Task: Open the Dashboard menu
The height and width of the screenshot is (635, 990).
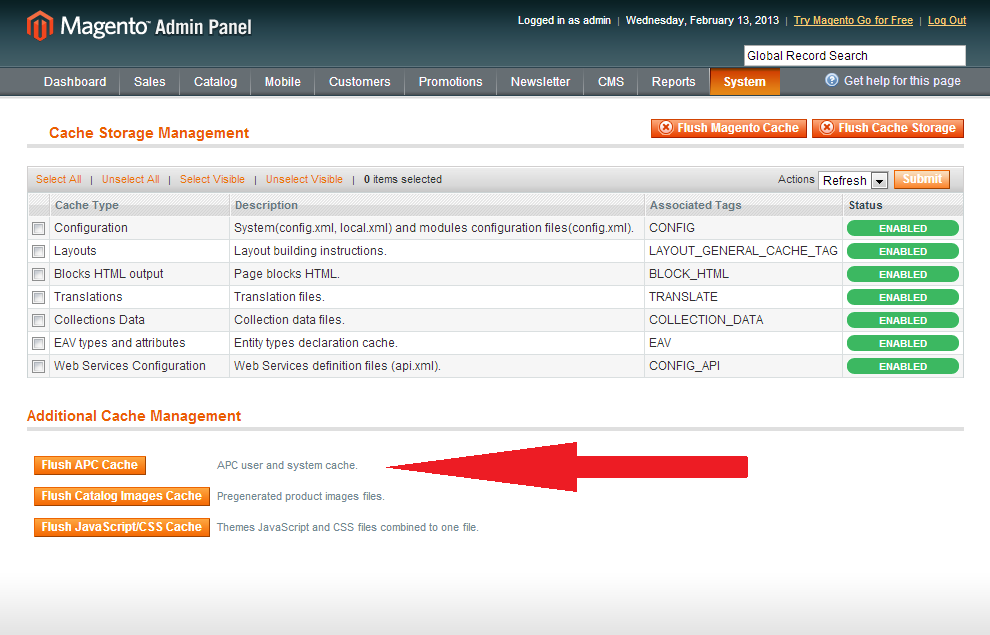Action: point(75,82)
